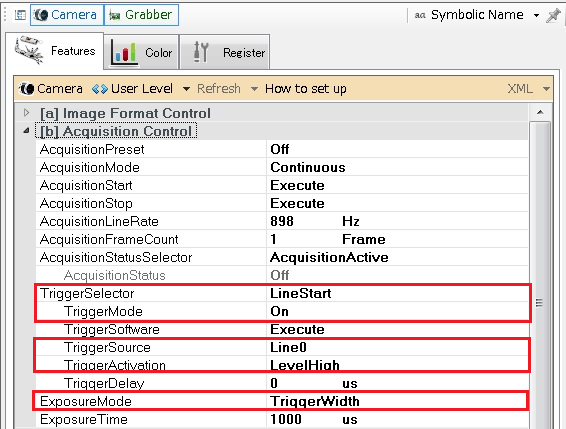Open the Color tab
The height and width of the screenshot is (429, 566).
click(142, 52)
